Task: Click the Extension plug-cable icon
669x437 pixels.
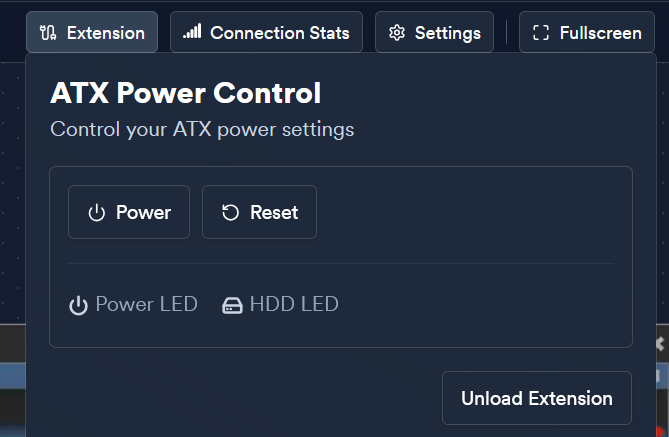Action: point(48,33)
